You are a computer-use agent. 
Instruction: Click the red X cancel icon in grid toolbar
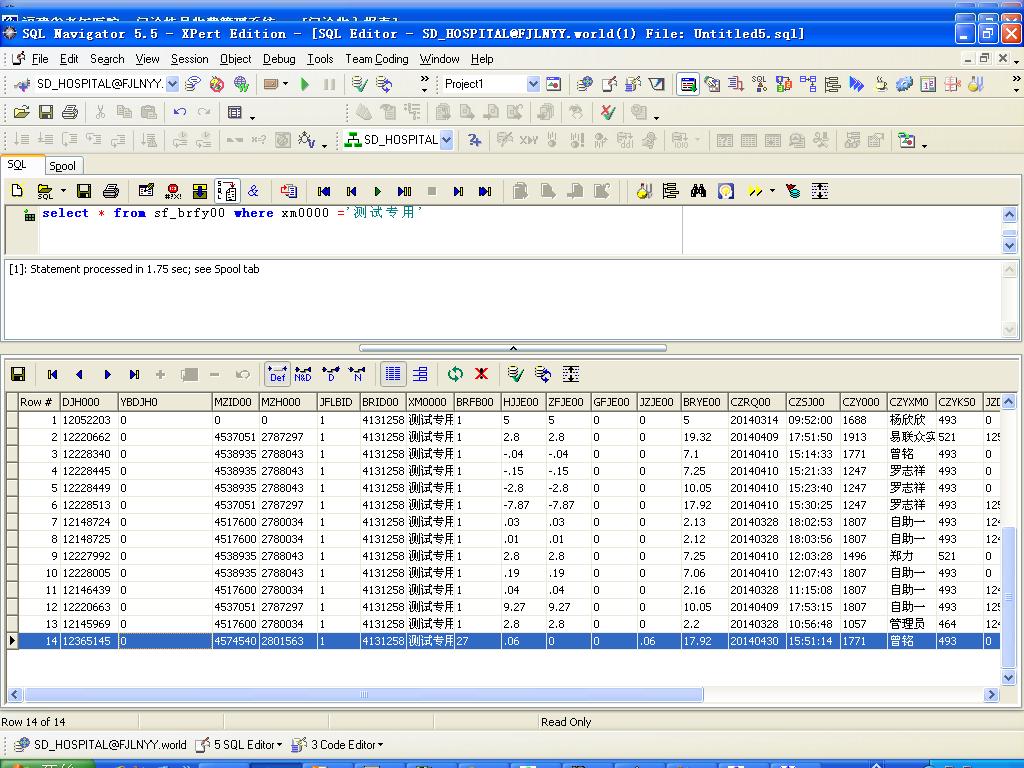[481, 374]
